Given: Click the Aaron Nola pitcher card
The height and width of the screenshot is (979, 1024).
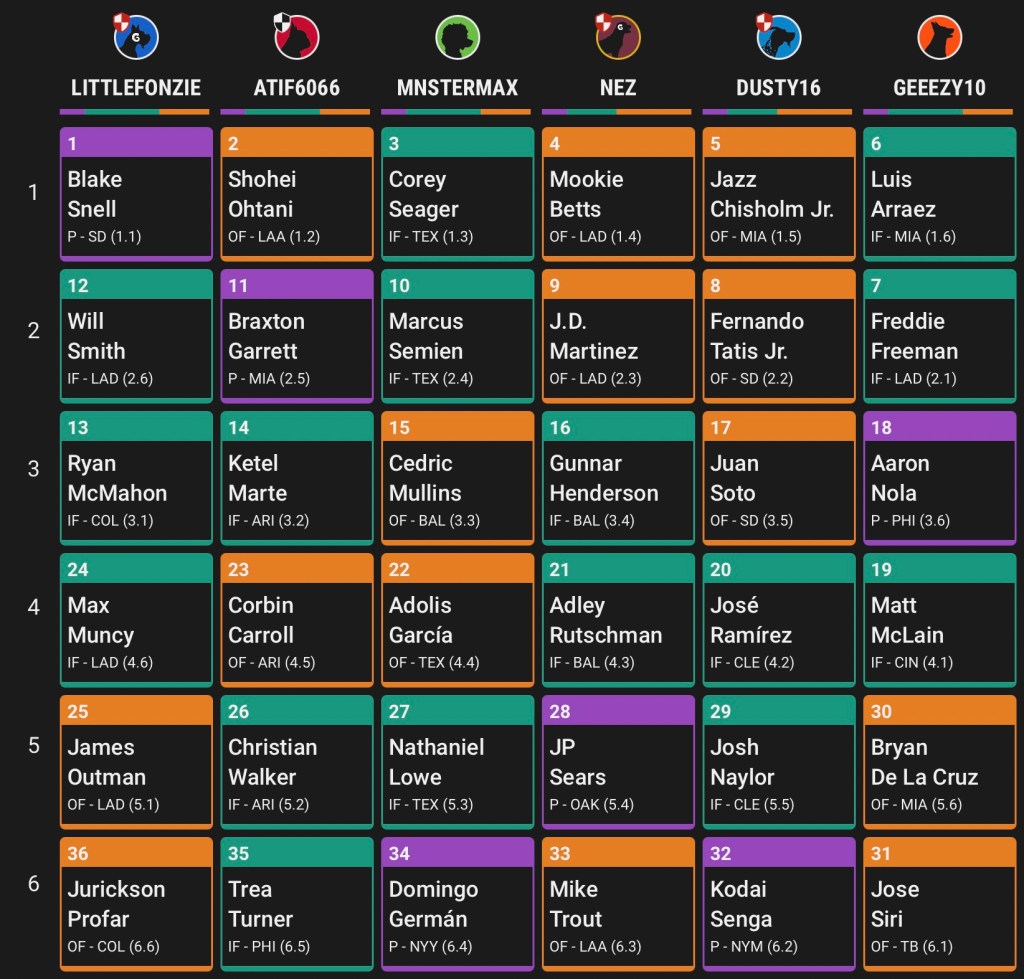Looking at the screenshot, I should click(x=939, y=479).
